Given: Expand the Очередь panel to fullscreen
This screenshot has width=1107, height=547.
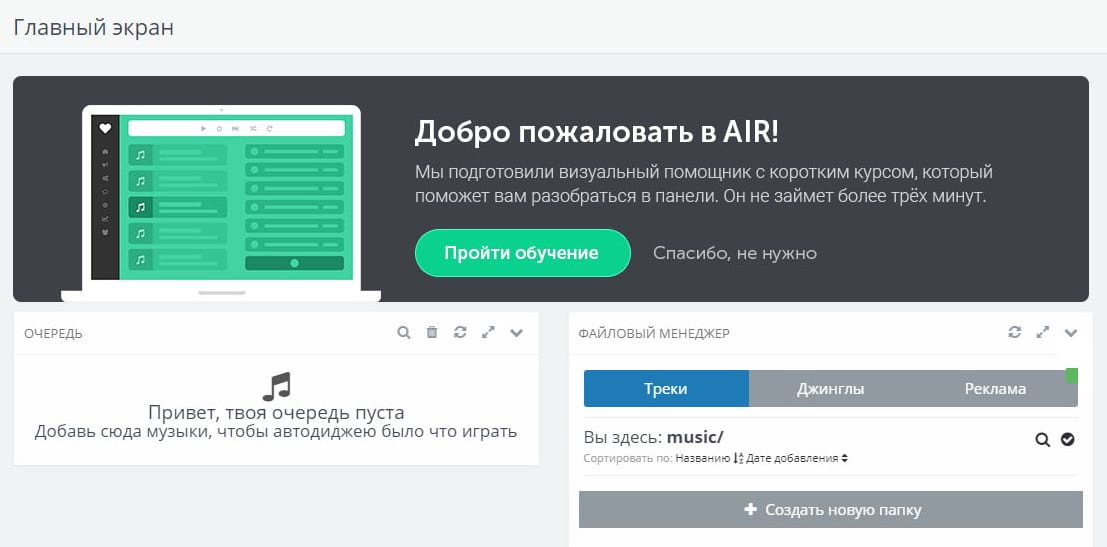Looking at the screenshot, I should click(488, 332).
